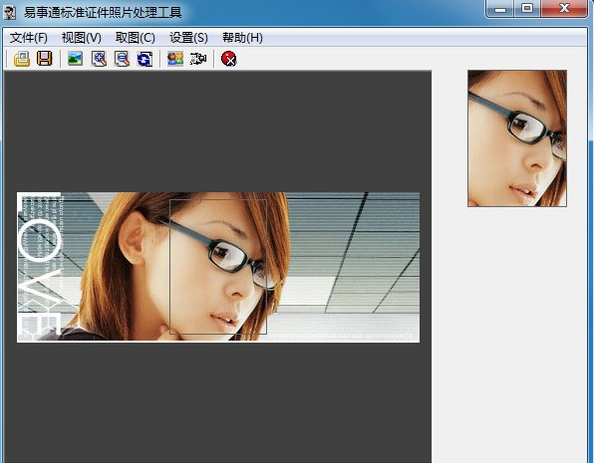
Task: Click the app icon in title bar
Action: (10, 12)
